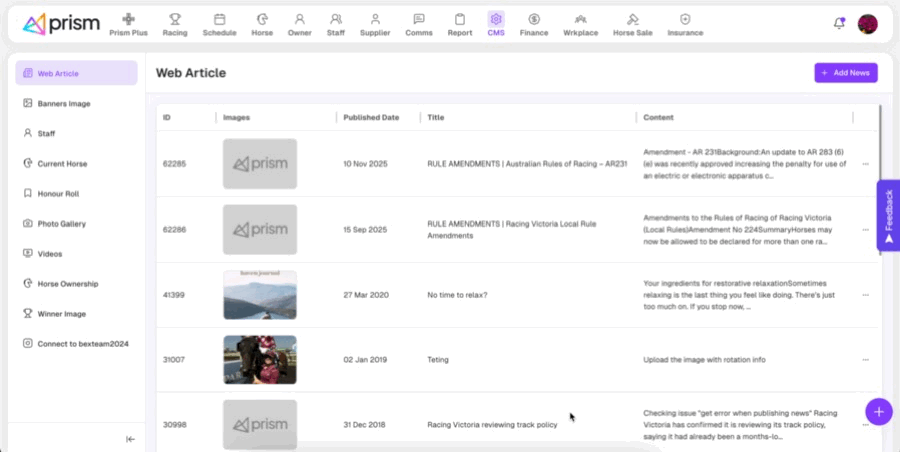Go to the Schedule calendar icon
This screenshot has height=452, width=900.
[x=219, y=19]
